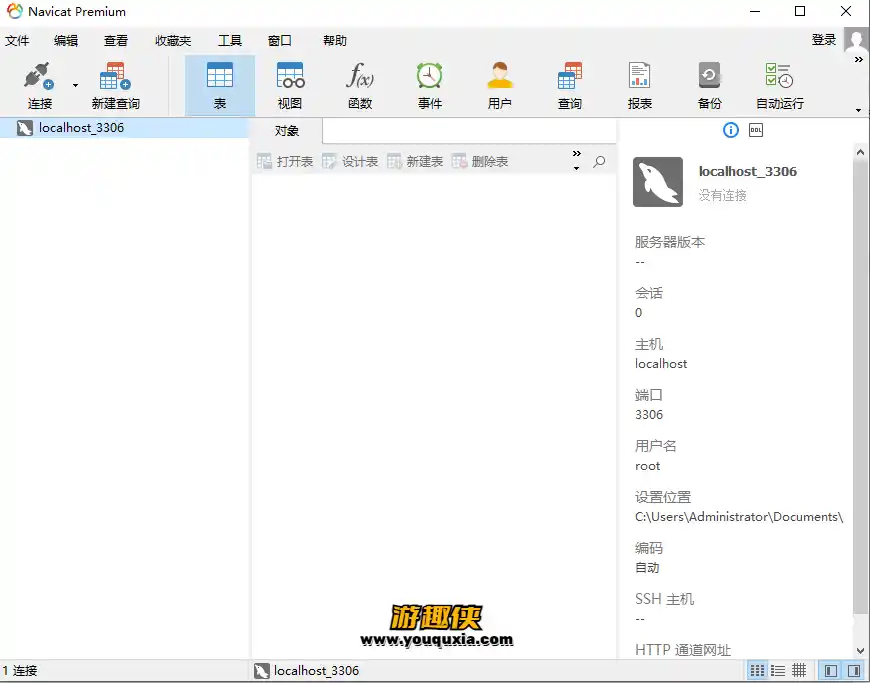Switch to list view in status bar
Image resolution: width=870 pixels, height=683 pixels.
click(x=778, y=671)
